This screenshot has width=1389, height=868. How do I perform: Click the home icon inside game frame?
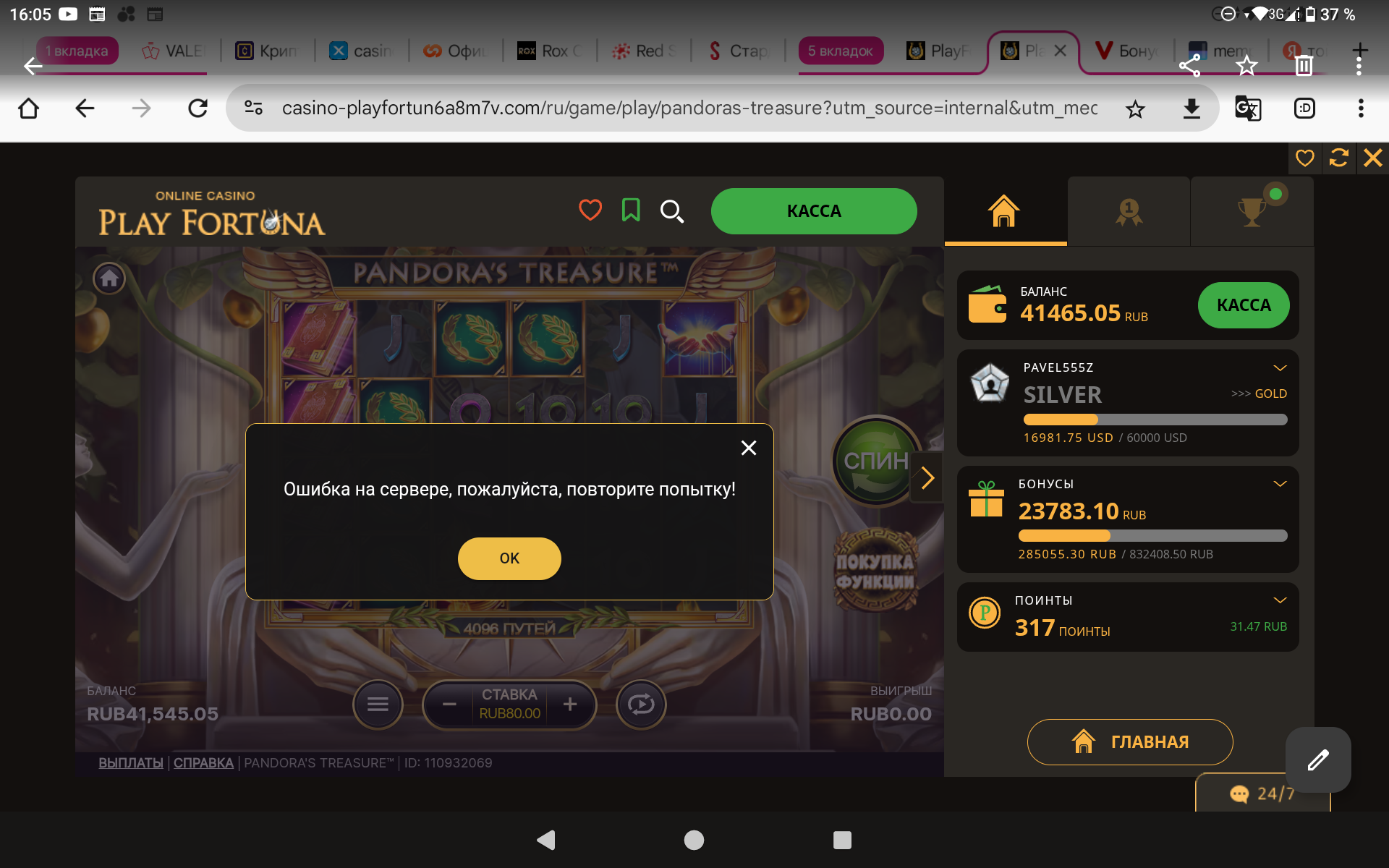tap(109, 278)
